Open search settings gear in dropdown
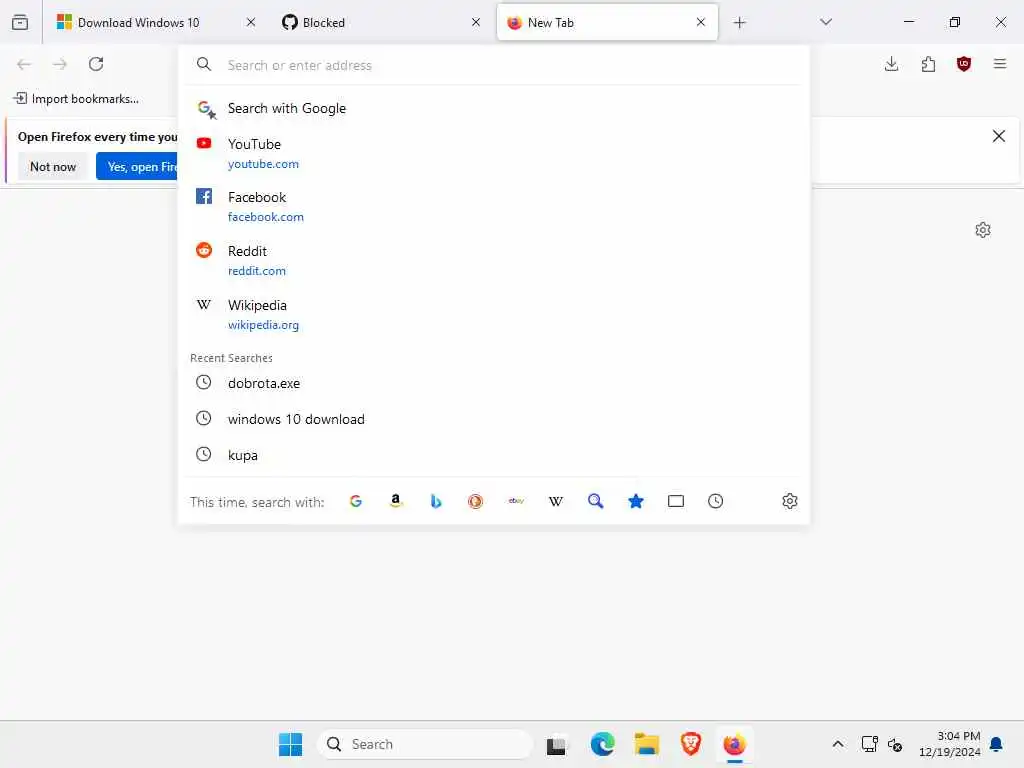This screenshot has height=768, width=1024. (x=790, y=501)
